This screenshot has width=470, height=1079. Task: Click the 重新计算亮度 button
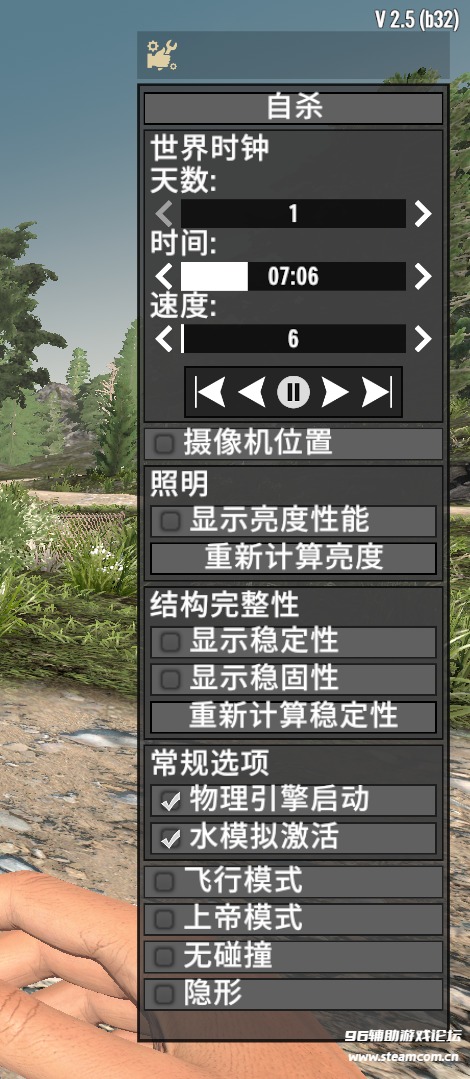point(293,558)
